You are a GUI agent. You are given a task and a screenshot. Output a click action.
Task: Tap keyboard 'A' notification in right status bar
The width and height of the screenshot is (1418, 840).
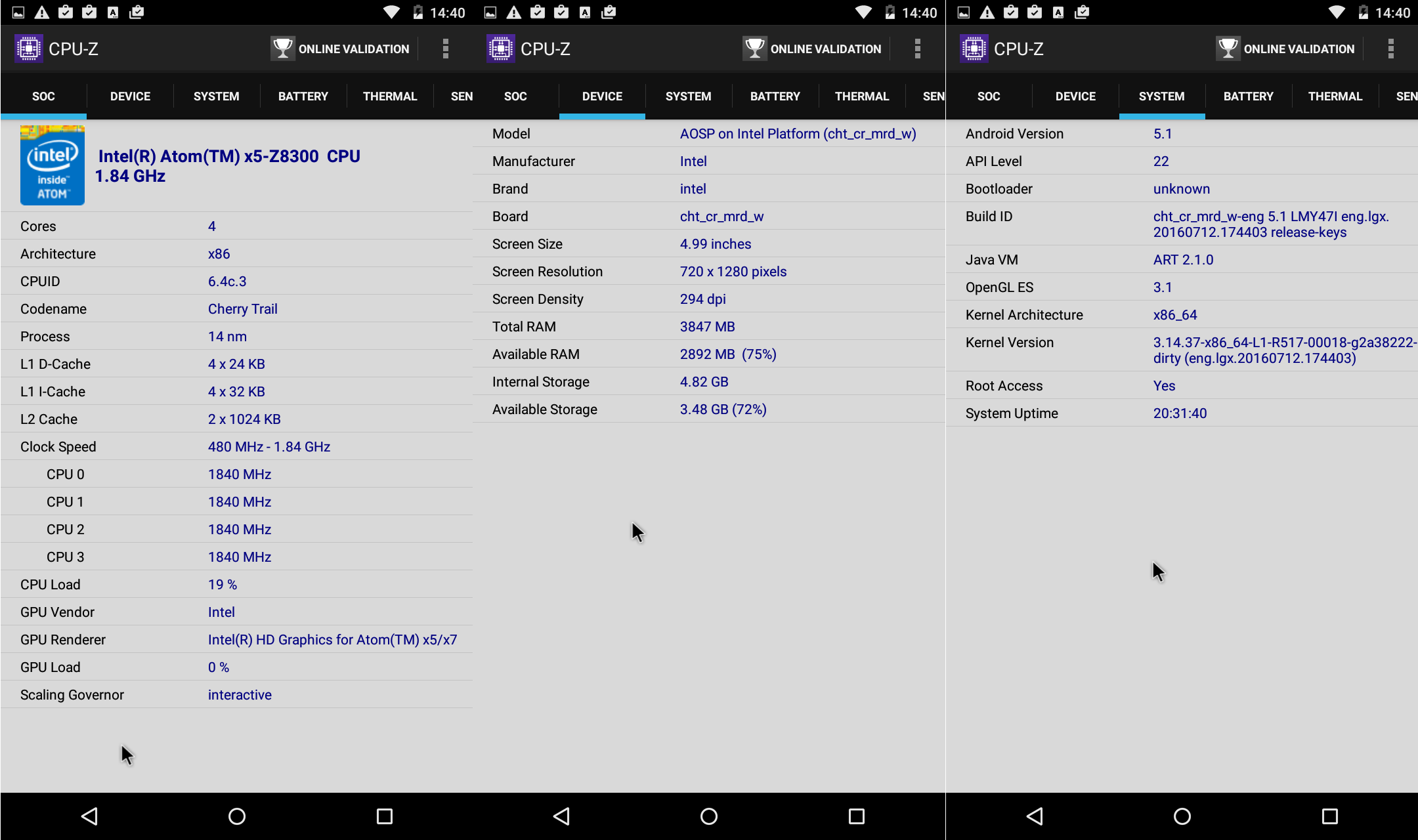1058,12
